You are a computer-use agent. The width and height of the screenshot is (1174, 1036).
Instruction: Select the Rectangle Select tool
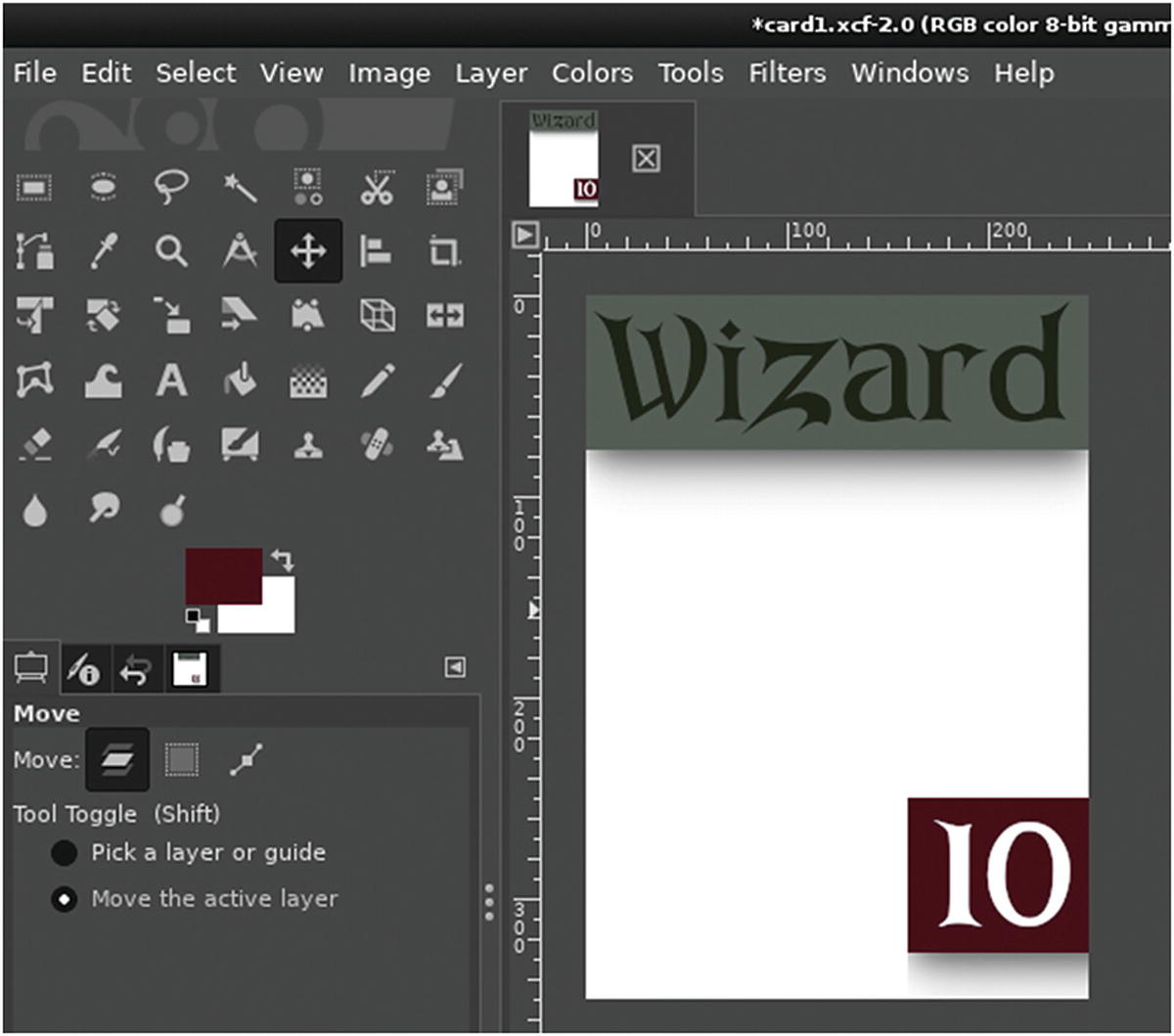pos(34,186)
